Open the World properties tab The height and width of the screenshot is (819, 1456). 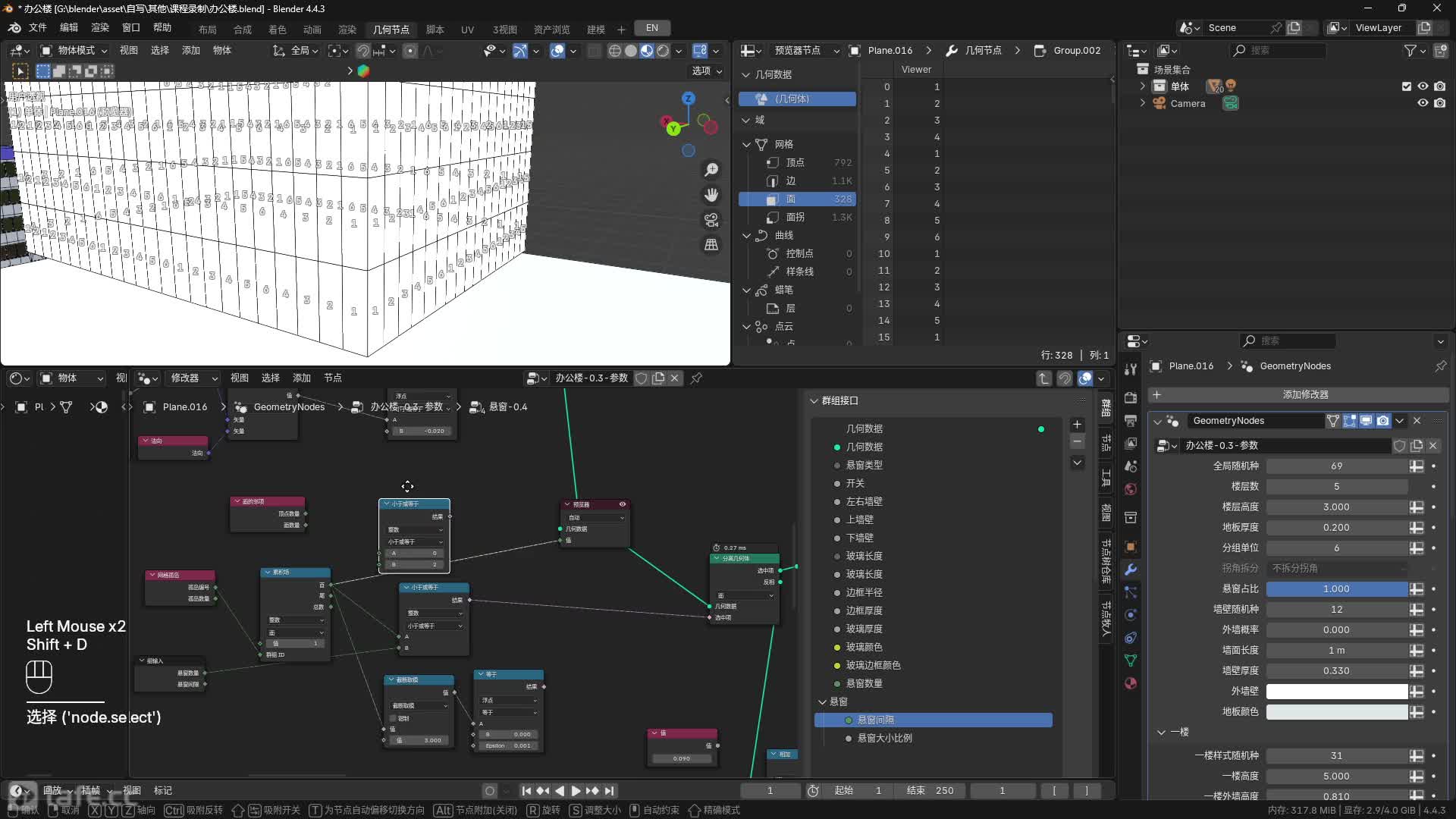(1131, 489)
